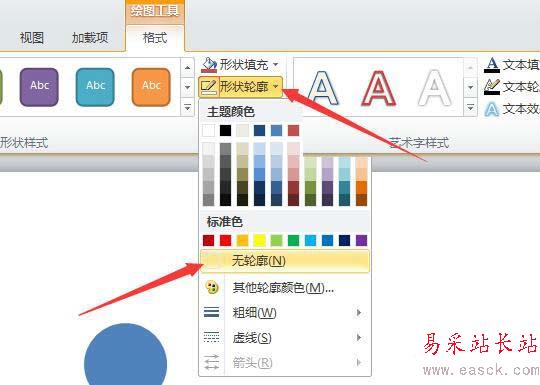The image size is (540, 385).
Task: Apply the red outline WordArt style
Action: click(x=378, y=88)
